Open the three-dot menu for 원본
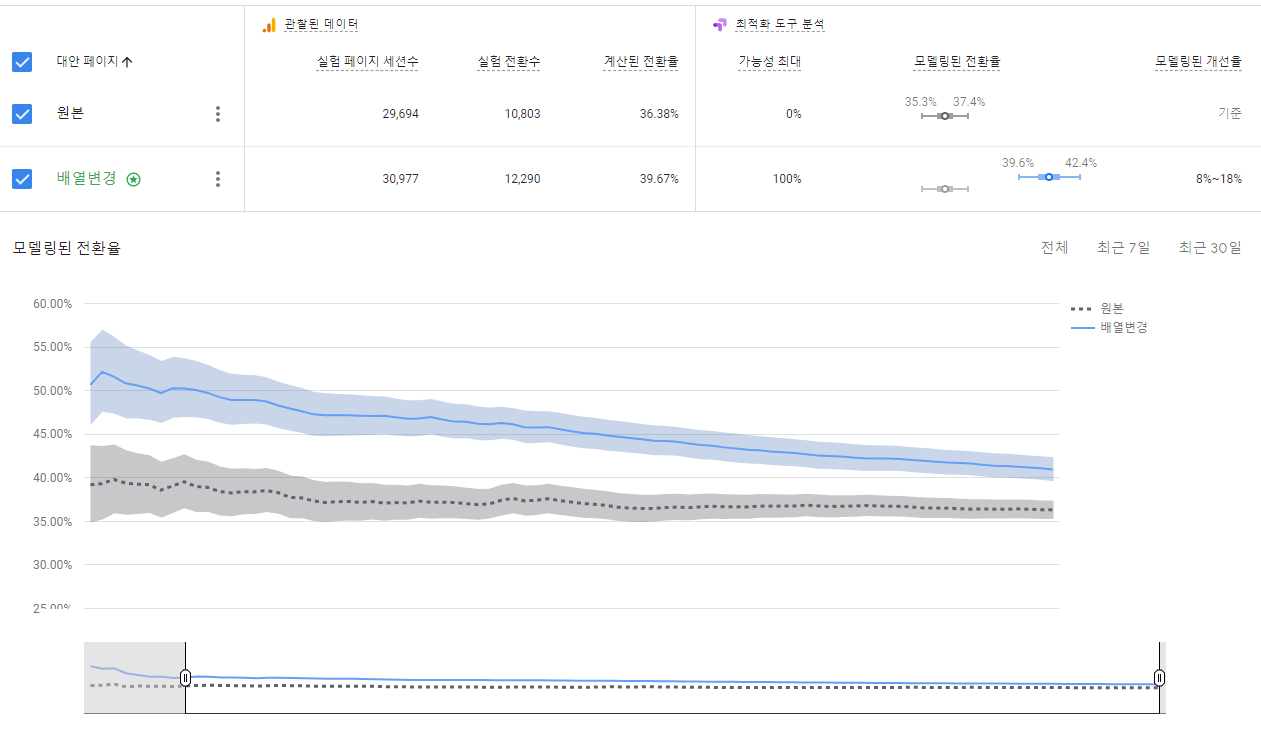The height and width of the screenshot is (740, 1261). point(218,114)
